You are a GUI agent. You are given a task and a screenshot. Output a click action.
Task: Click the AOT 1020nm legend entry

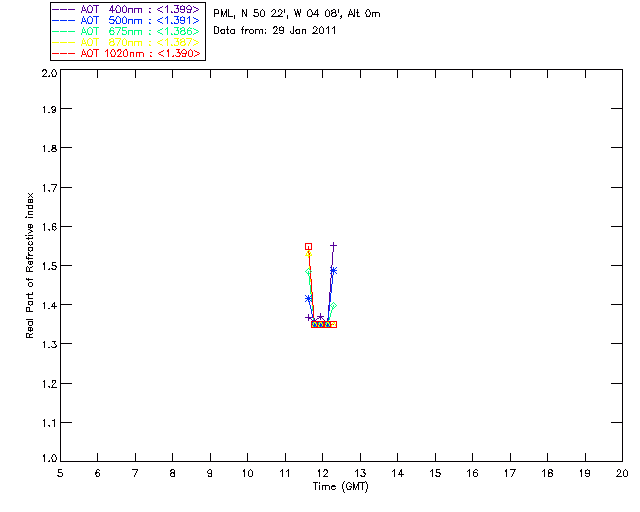126,53
